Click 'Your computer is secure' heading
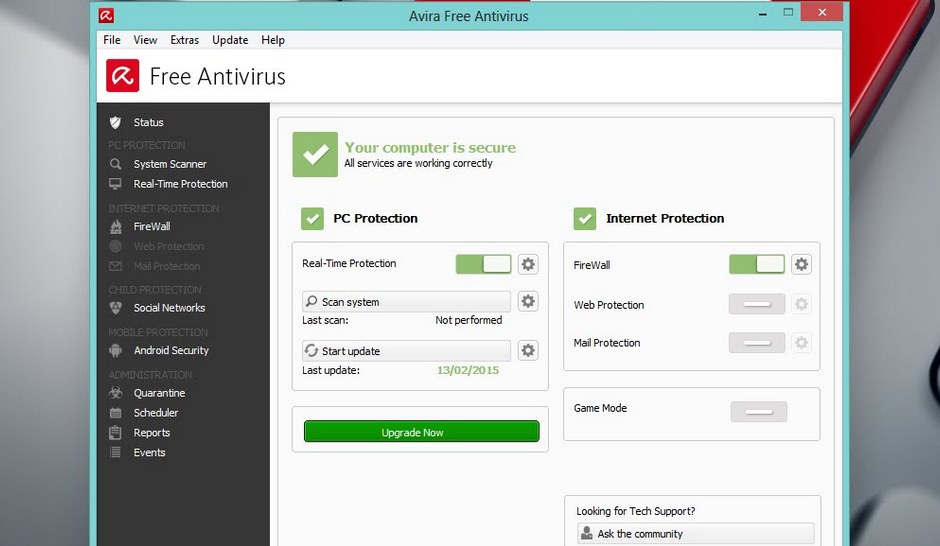 point(430,147)
